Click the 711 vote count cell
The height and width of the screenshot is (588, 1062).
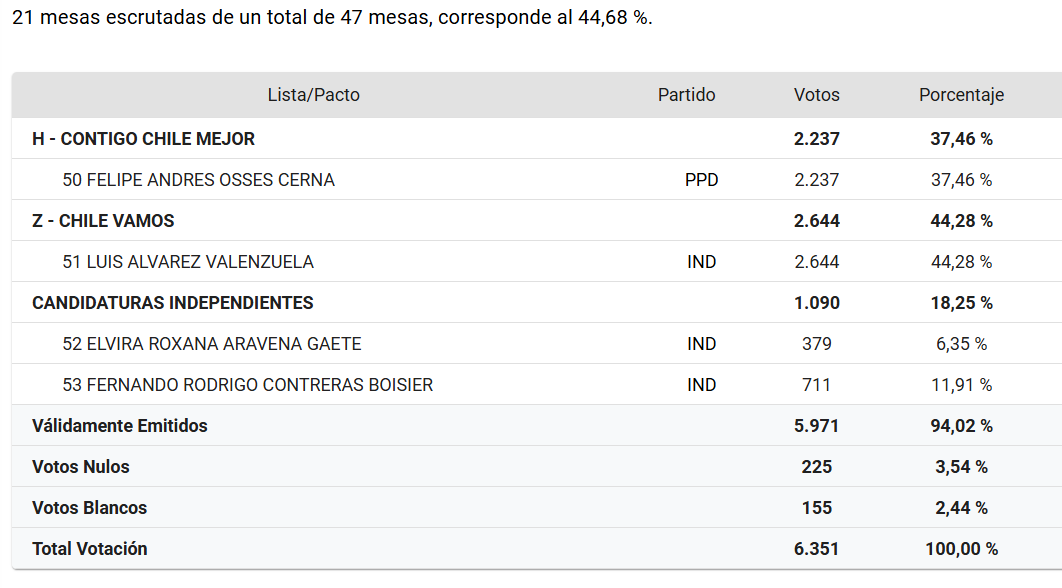pyautogui.click(x=816, y=385)
